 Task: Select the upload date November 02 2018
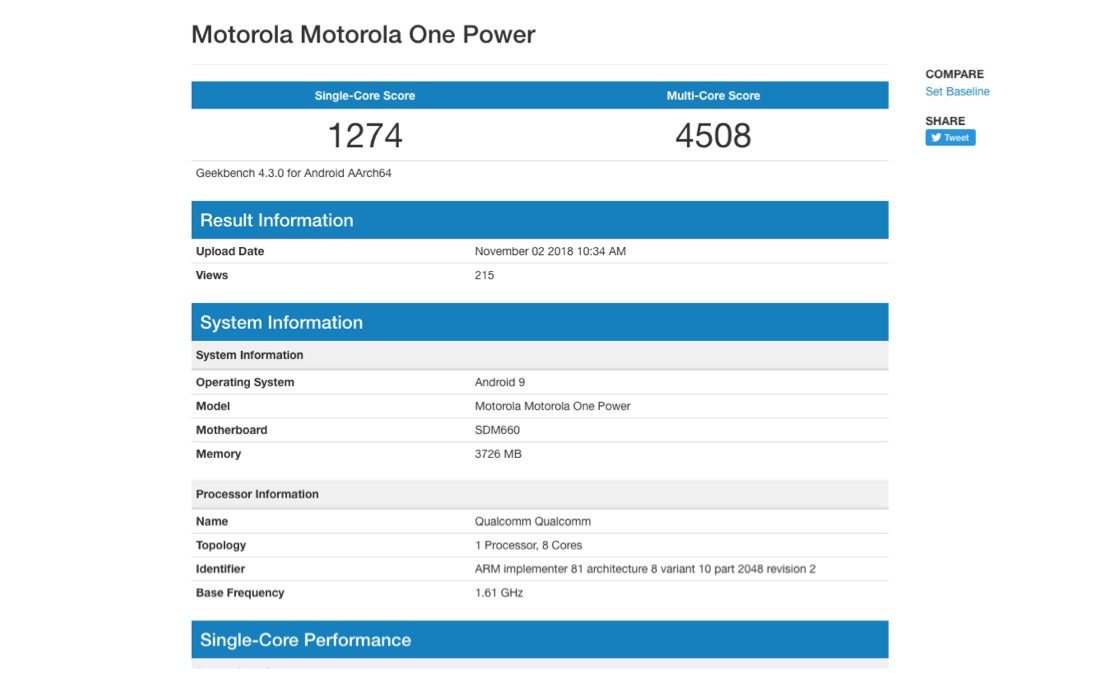pos(550,252)
